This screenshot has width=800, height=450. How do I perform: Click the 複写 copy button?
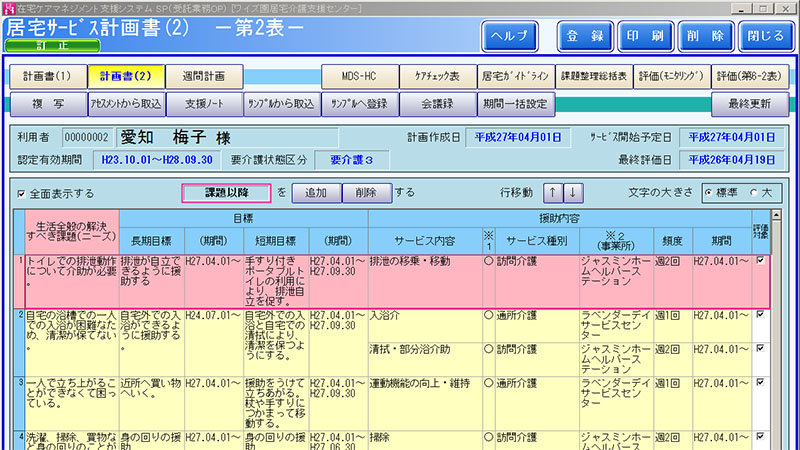tap(48, 104)
